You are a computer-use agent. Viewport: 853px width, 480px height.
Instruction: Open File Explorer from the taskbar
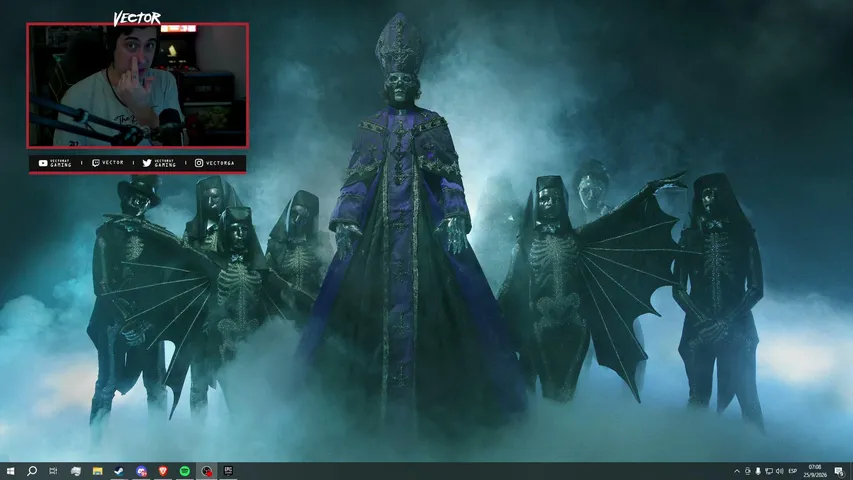click(97, 471)
